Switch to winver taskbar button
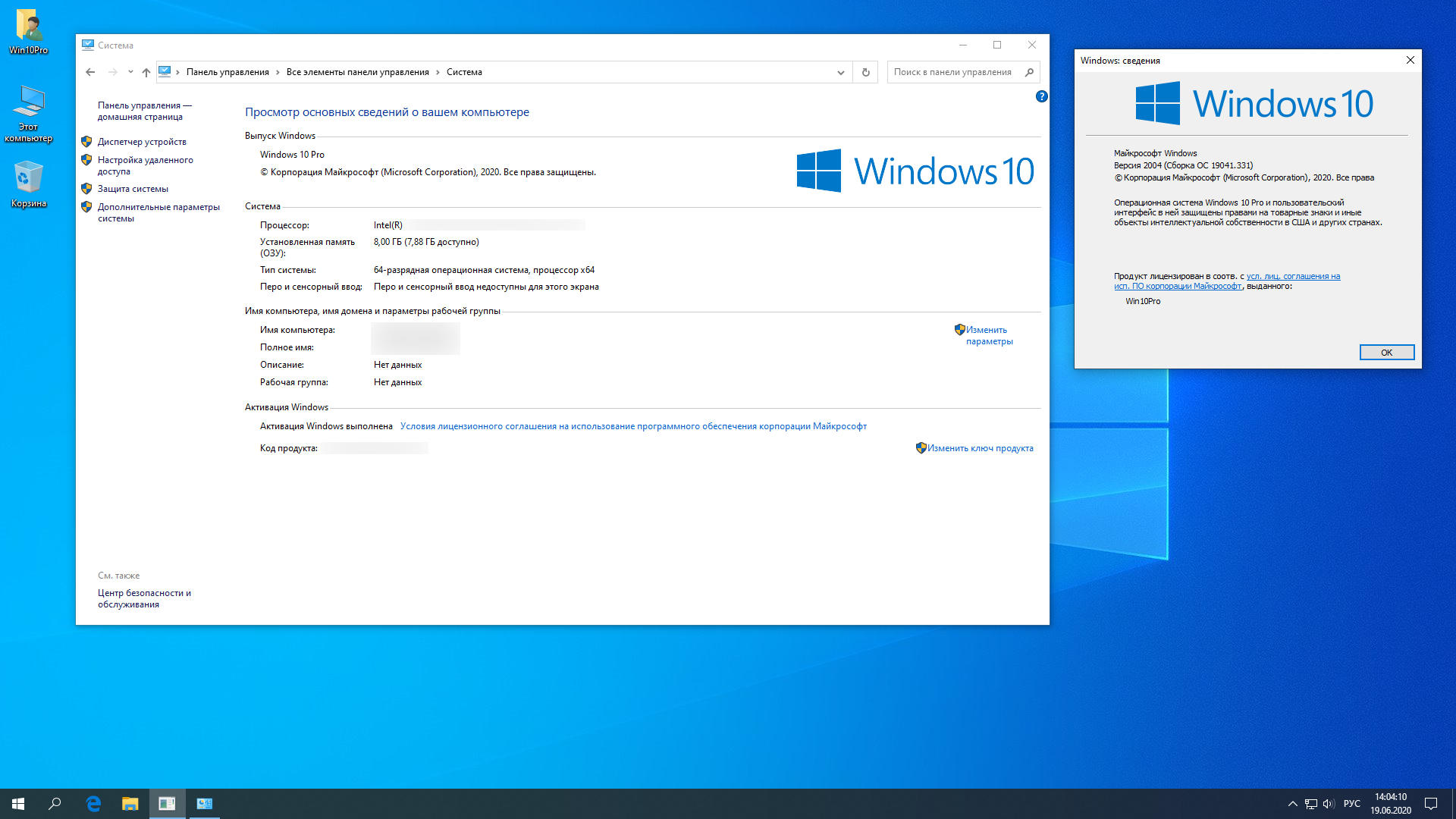 coord(168,804)
